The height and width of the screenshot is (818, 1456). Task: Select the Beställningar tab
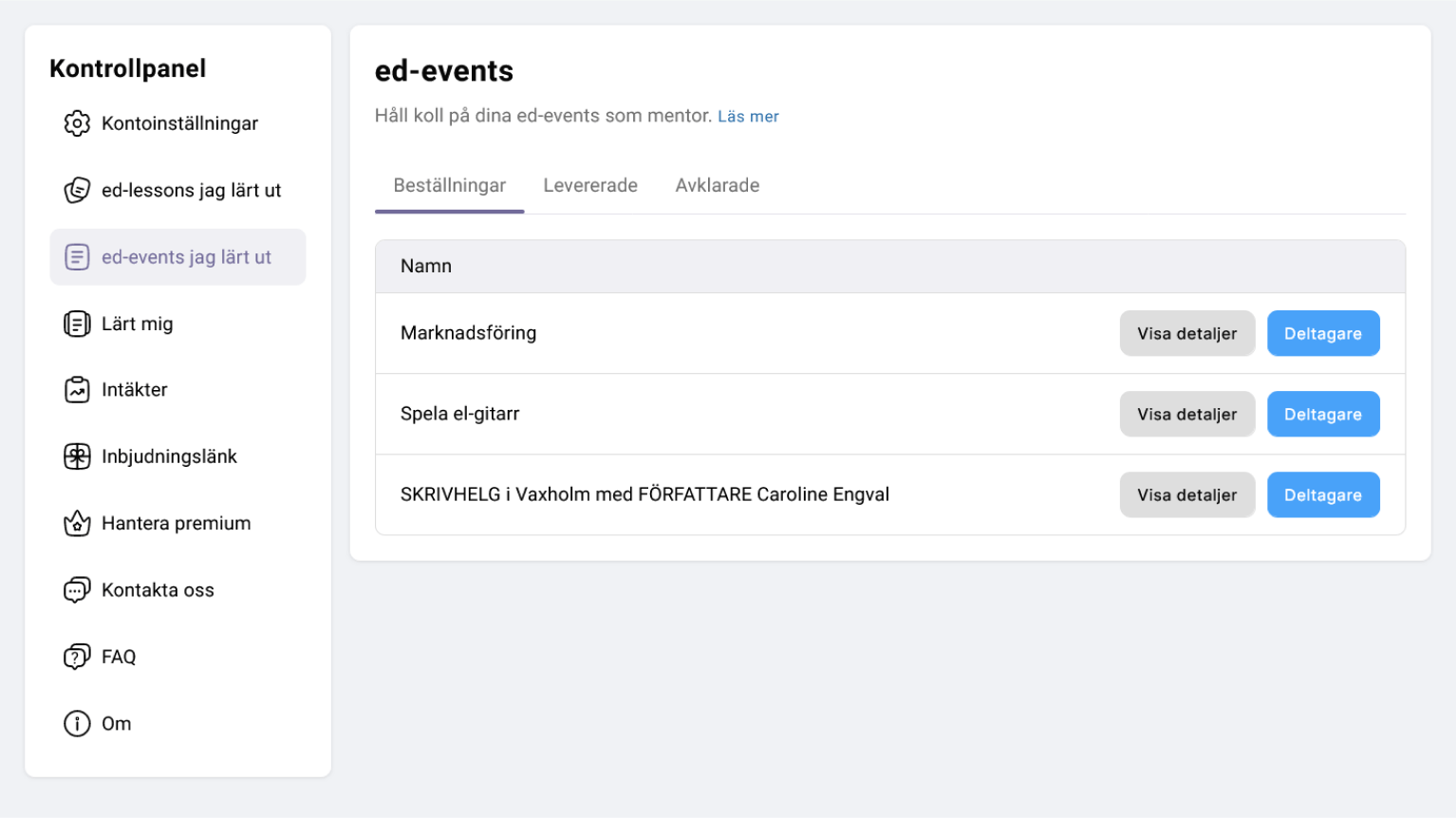(x=450, y=185)
